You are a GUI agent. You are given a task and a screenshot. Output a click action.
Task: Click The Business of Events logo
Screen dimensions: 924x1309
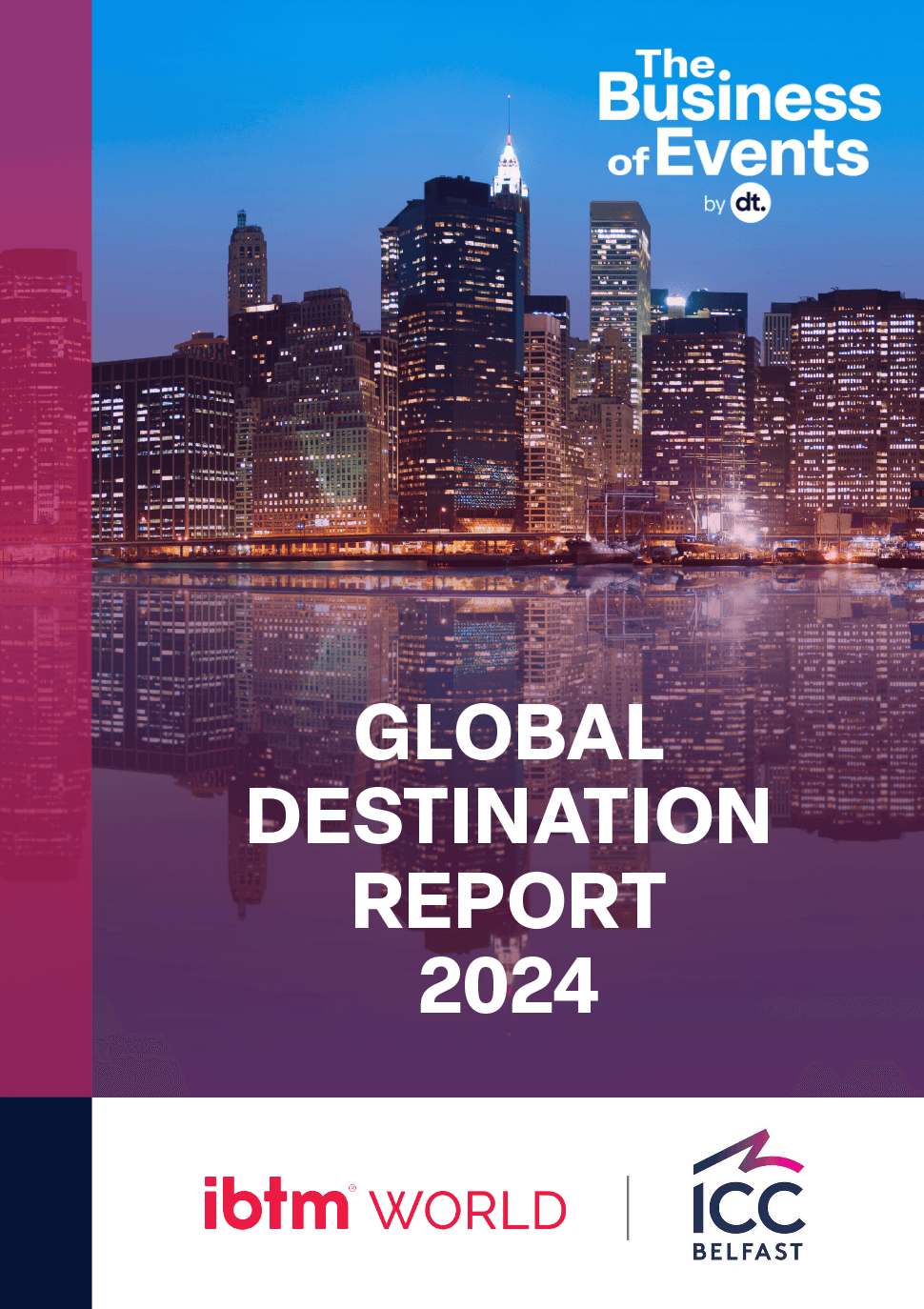pyautogui.click(x=739, y=134)
